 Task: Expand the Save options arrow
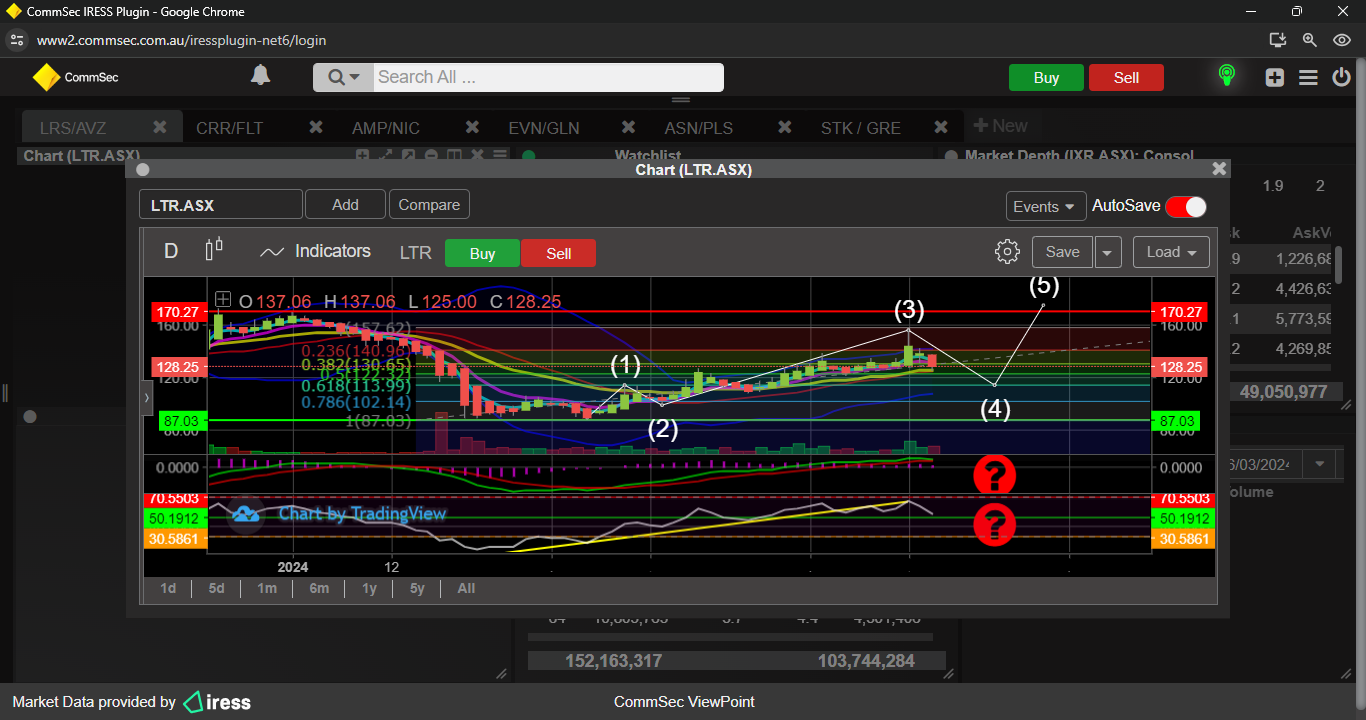tap(1107, 252)
